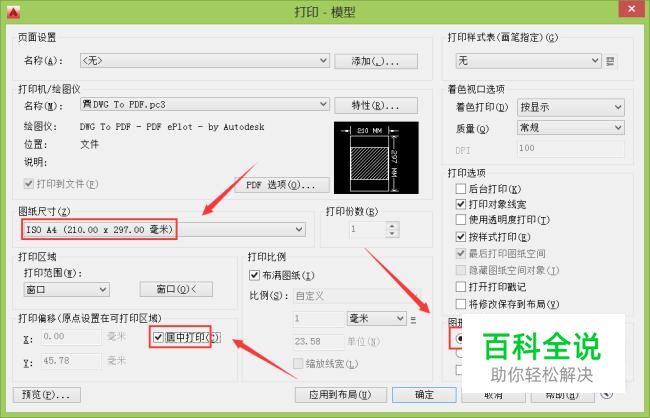Click the scale value field showing 1
This screenshot has height=418, width=650.
tap(318, 319)
